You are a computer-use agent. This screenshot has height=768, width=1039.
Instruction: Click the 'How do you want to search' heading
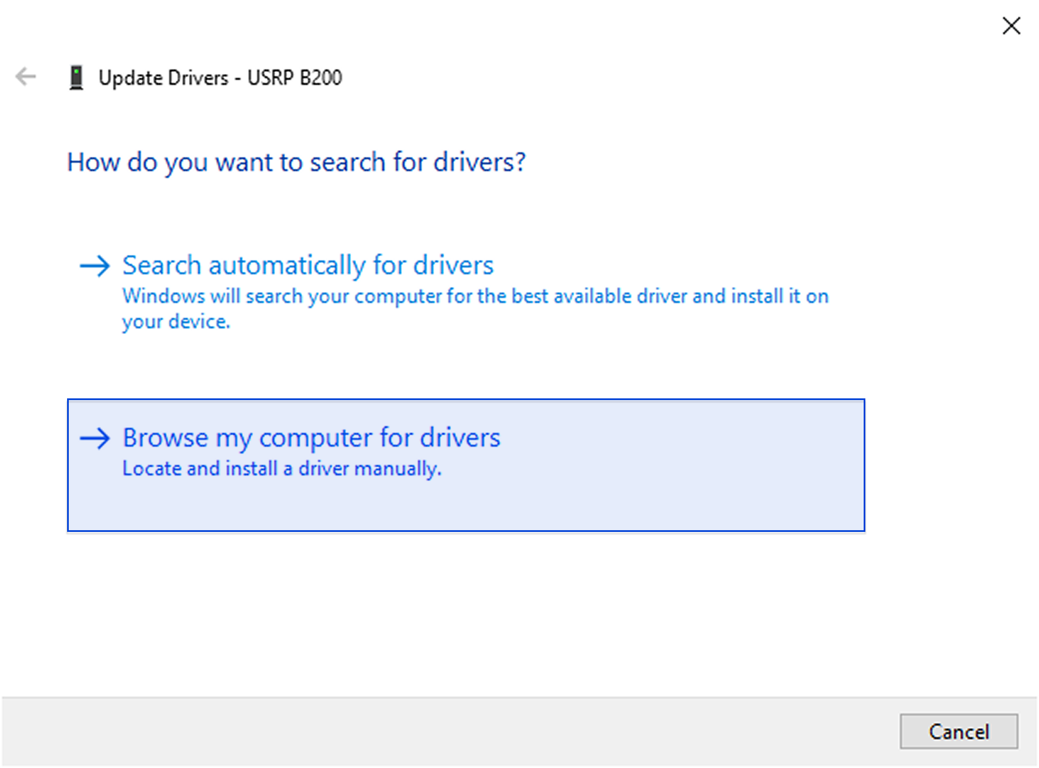[296, 162]
